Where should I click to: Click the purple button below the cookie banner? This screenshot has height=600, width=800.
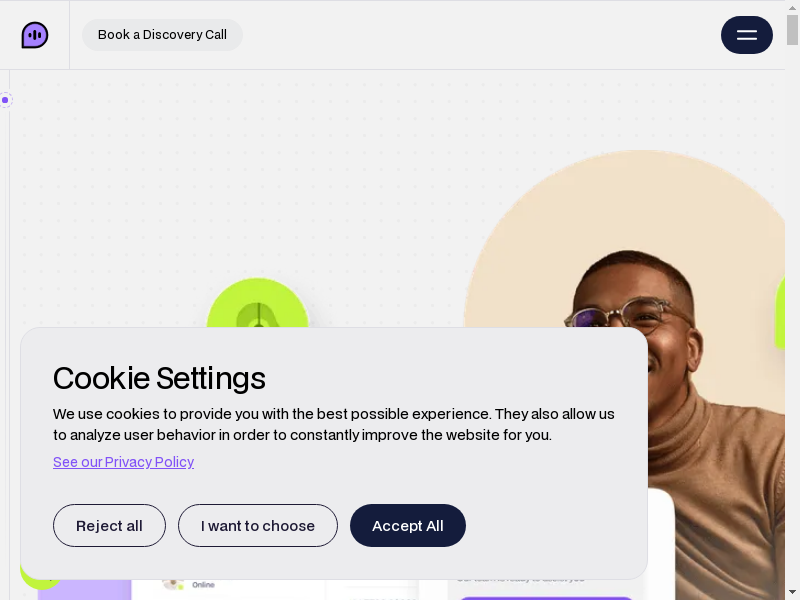point(545,596)
